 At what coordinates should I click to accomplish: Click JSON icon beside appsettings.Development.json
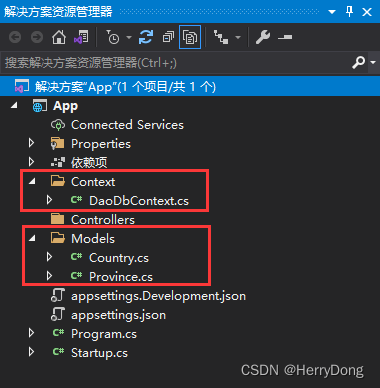pyautogui.click(x=58, y=296)
